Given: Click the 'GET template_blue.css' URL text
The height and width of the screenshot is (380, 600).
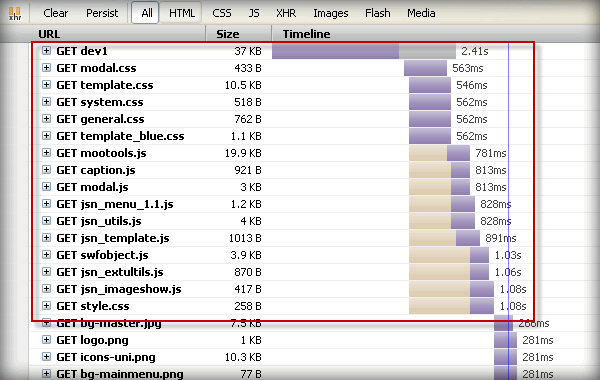Looking at the screenshot, I should click(x=120, y=136).
